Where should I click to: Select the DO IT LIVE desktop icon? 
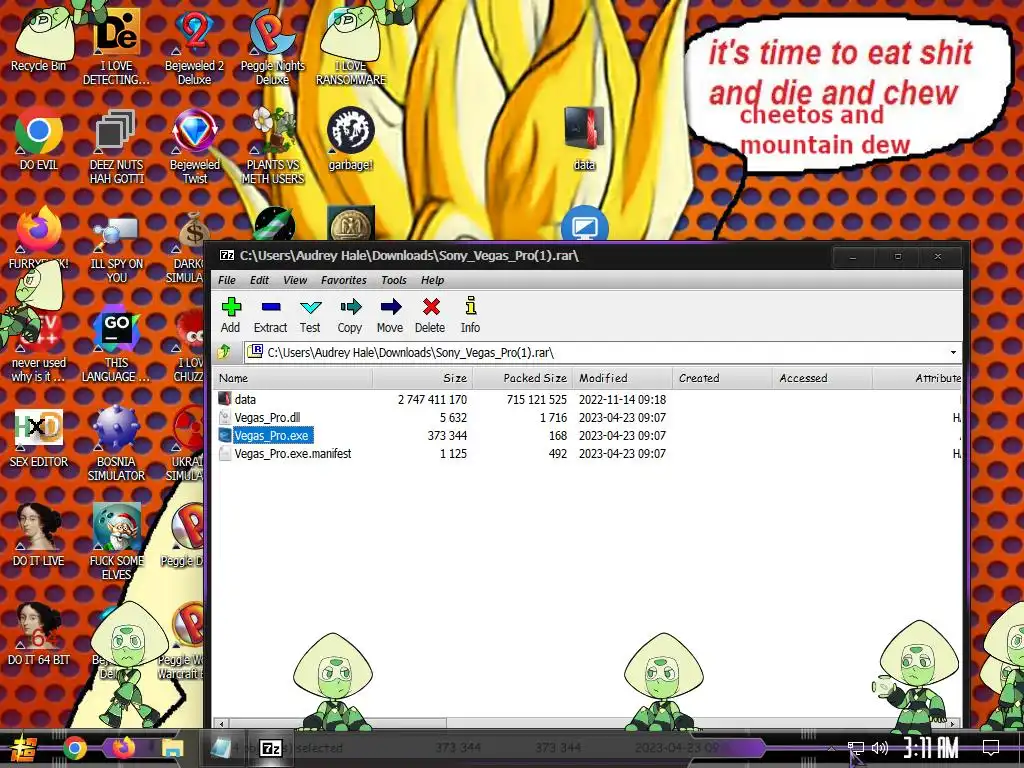[x=39, y=536]
